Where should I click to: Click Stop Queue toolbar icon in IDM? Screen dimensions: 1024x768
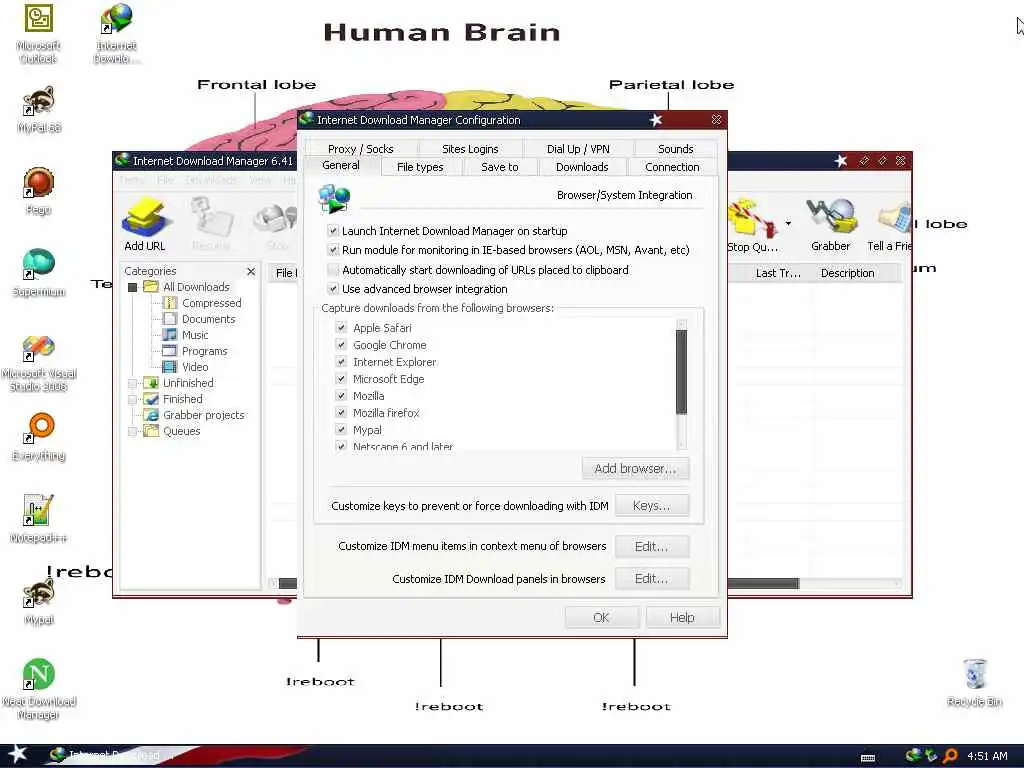coord(752,225)
